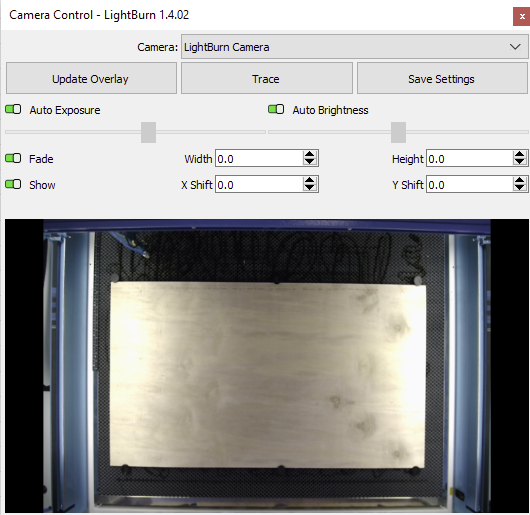530x515 pixels.
Task: Click the Auto Exposure slider handle
Action: click(148, 132)
